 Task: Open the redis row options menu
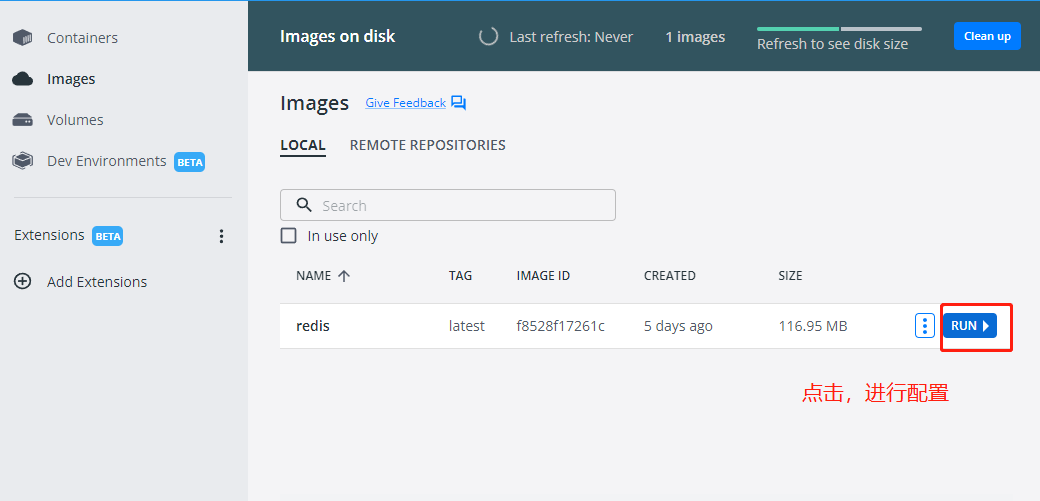tap(925, 326)
